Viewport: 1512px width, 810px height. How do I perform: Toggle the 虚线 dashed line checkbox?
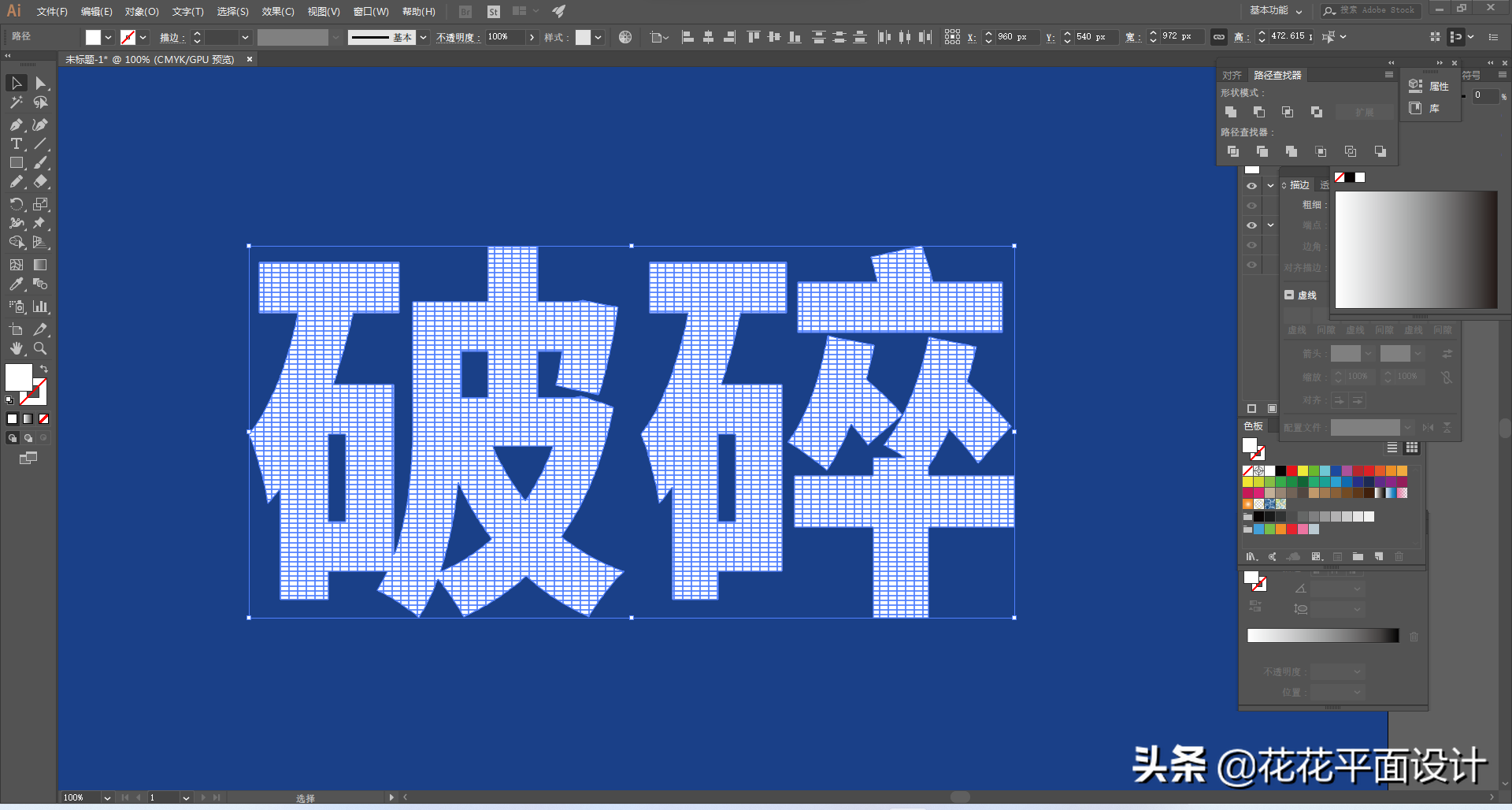[x=1289, y=295]
